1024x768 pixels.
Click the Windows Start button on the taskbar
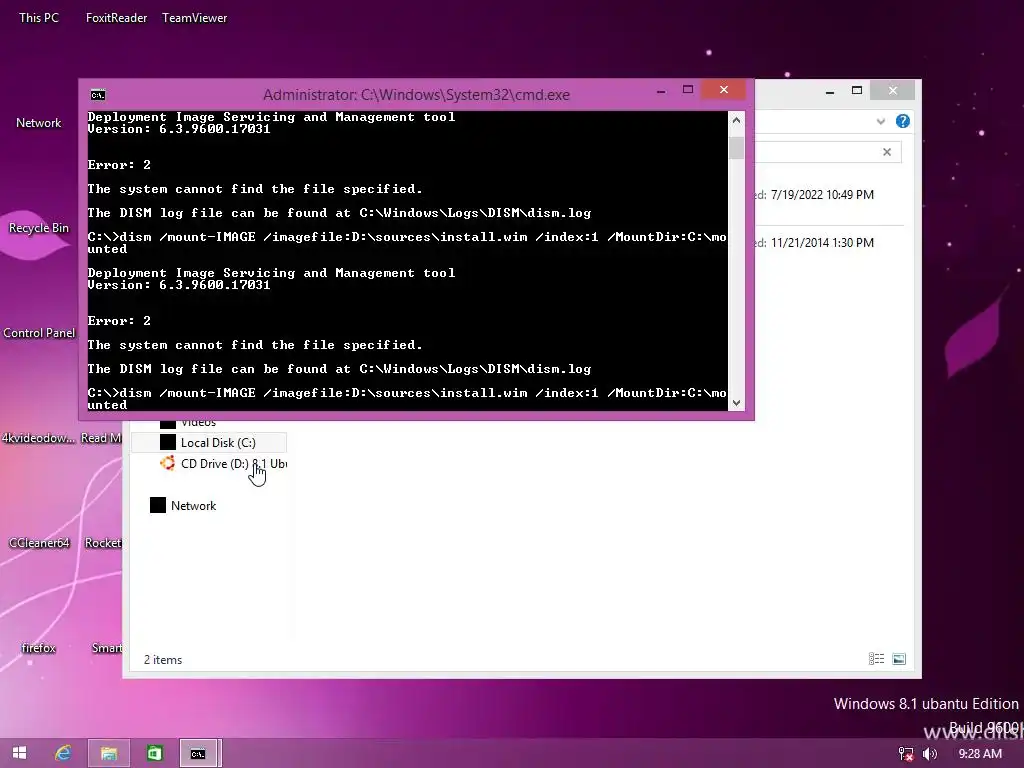(20, 753)
